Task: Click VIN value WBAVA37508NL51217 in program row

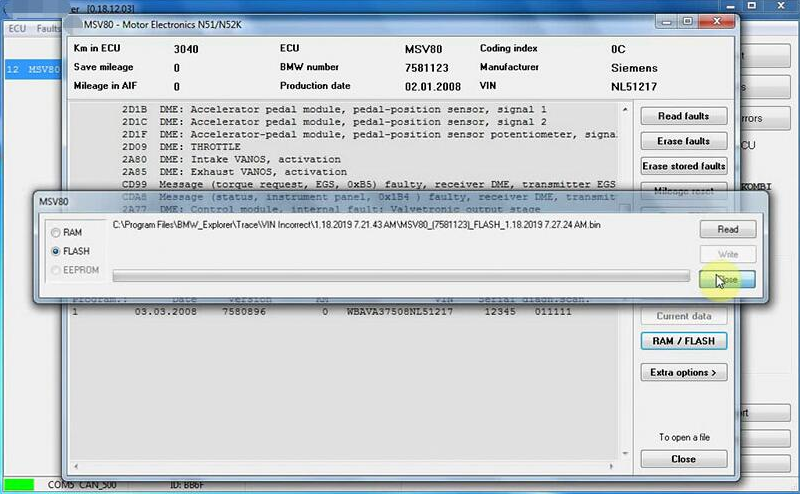Action: 399,311
